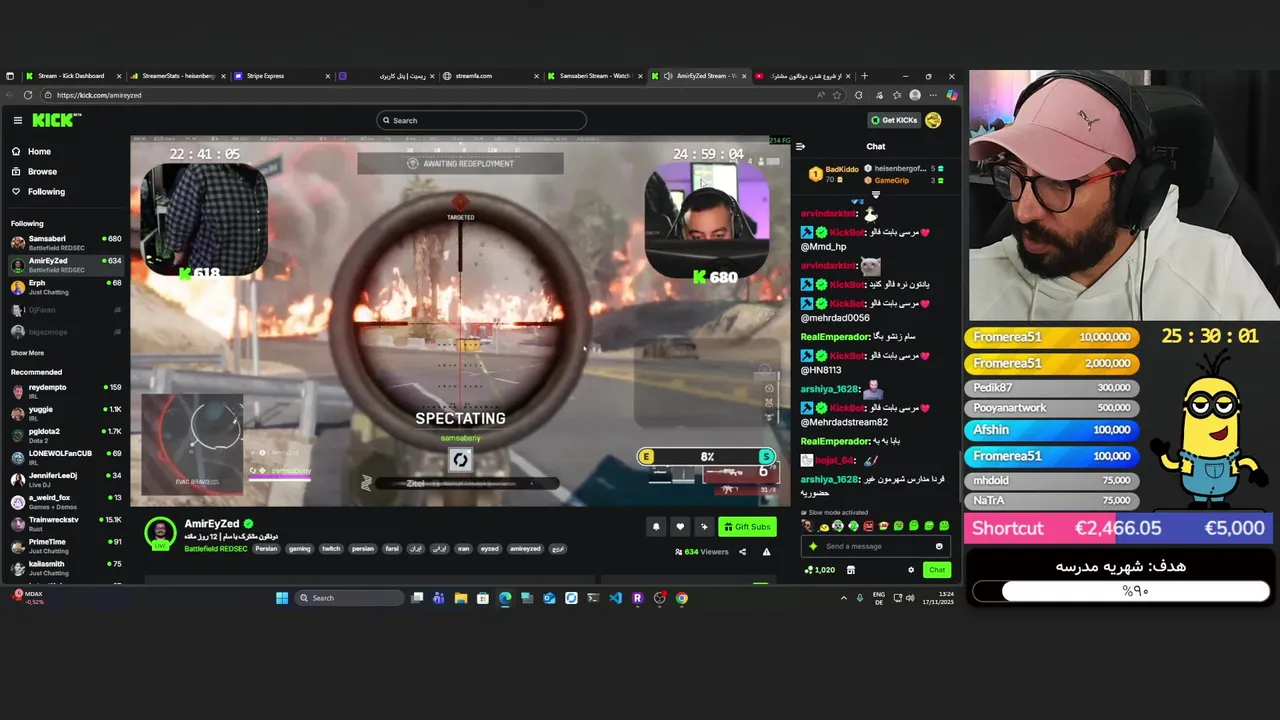Open PrimeTime recommended channel
This screenshot has width=1280, height=720.
[65, 544]
